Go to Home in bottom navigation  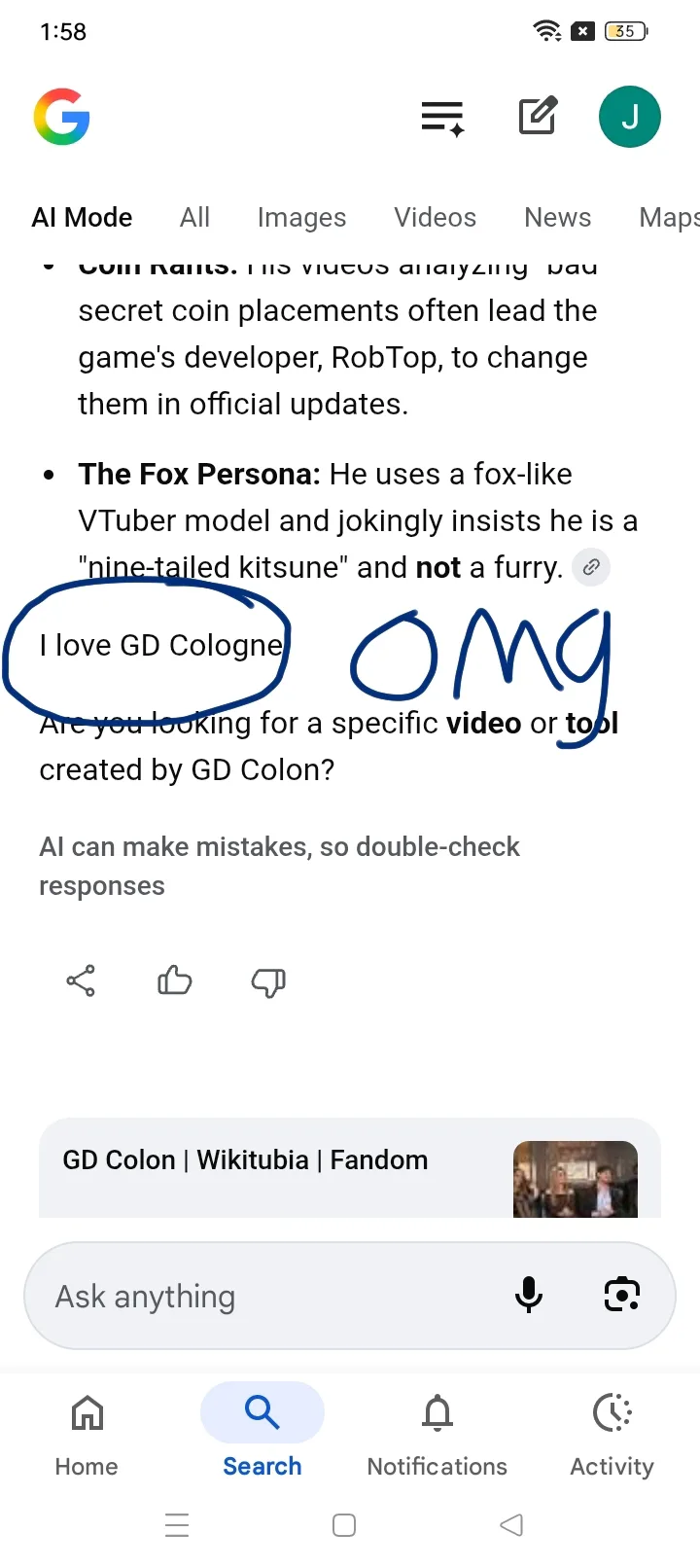[87, 1430]
